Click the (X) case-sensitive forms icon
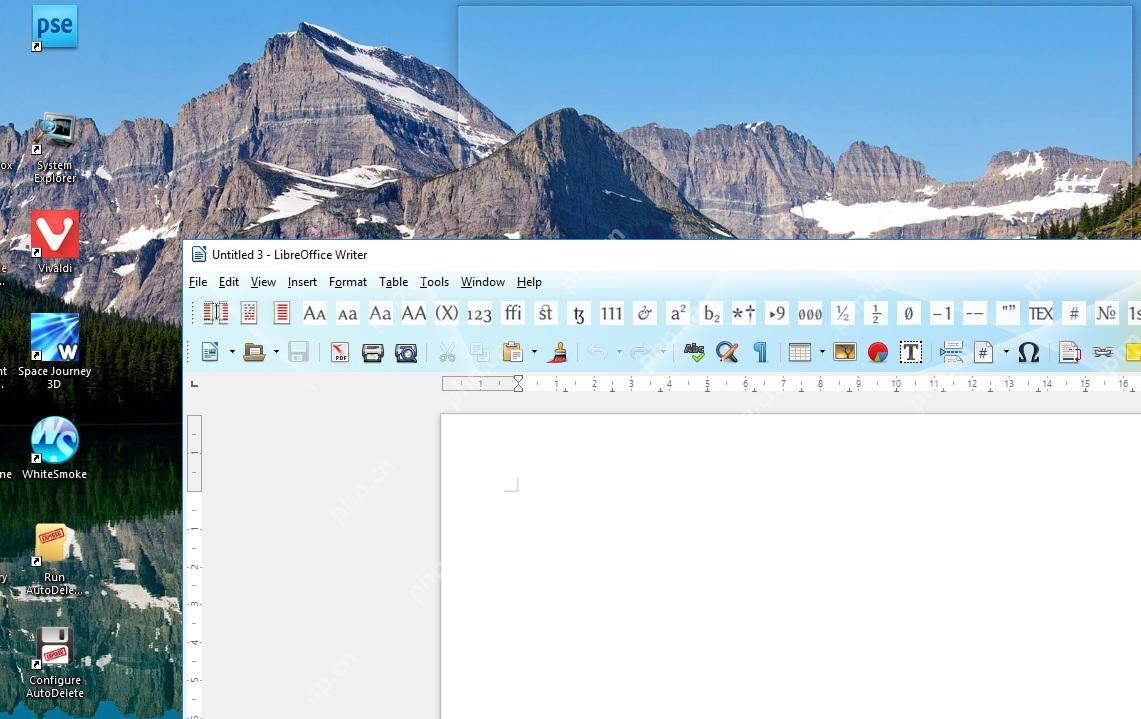The width and height of the screenshot is (1141, 719). pos(447,313)
